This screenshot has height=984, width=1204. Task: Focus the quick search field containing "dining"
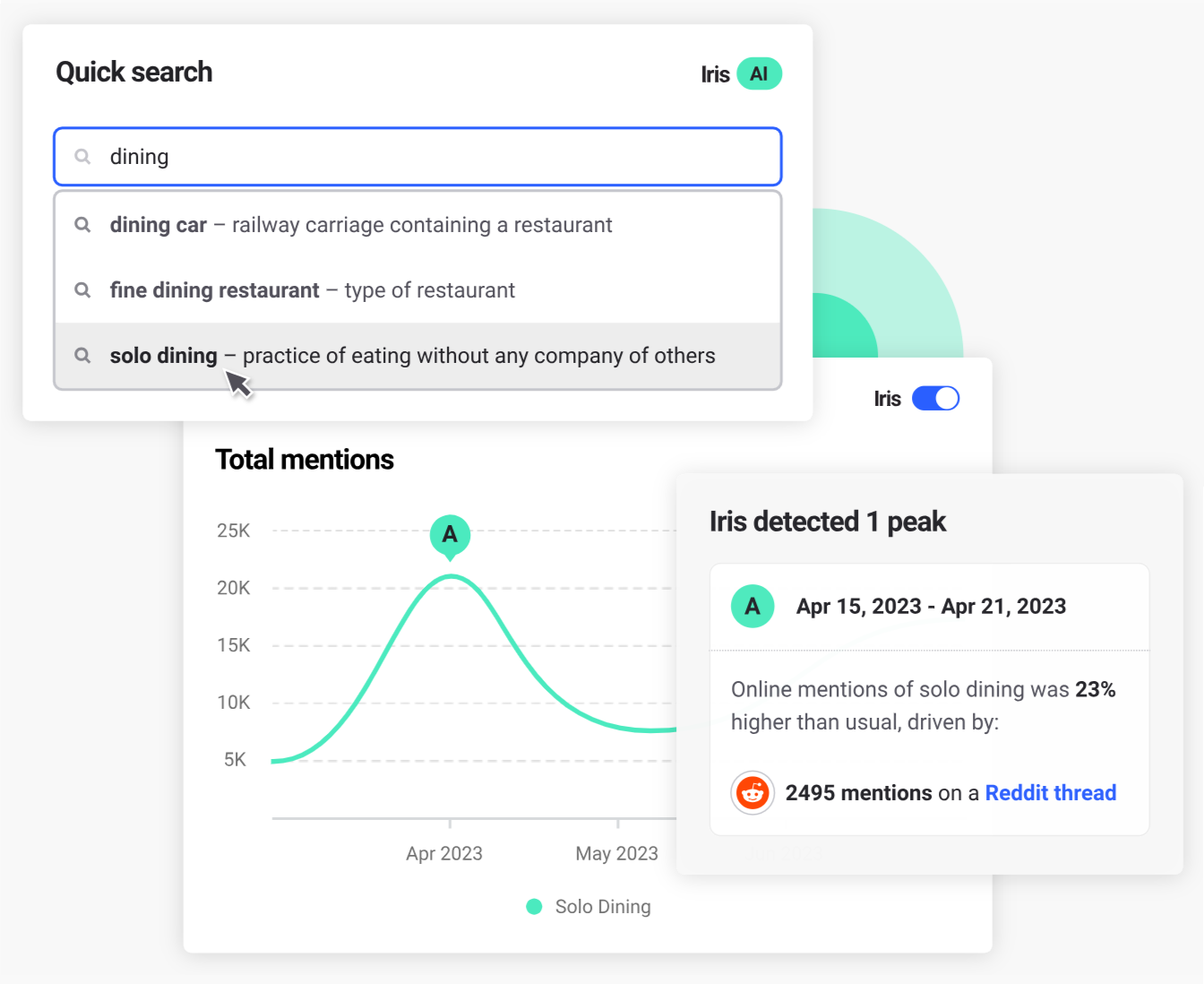pyautogui.click(x=417, y=157)
